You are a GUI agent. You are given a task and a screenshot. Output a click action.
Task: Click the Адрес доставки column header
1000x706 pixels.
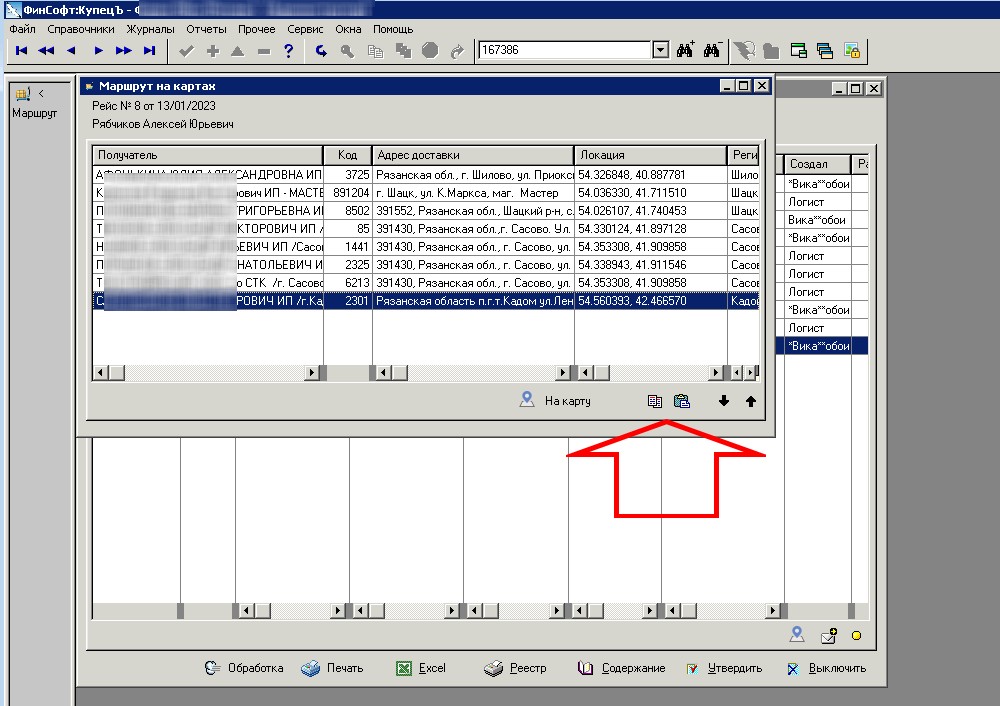(x=472, y=155)
